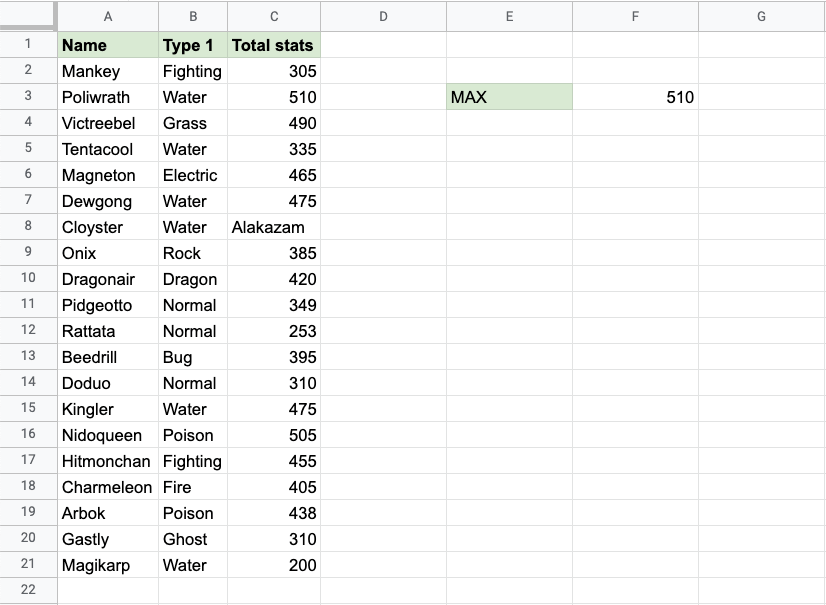Viewport: 826px width, 605px height.
Task: Select the Electric type cell for Magneton
Action: click(193, 175)
